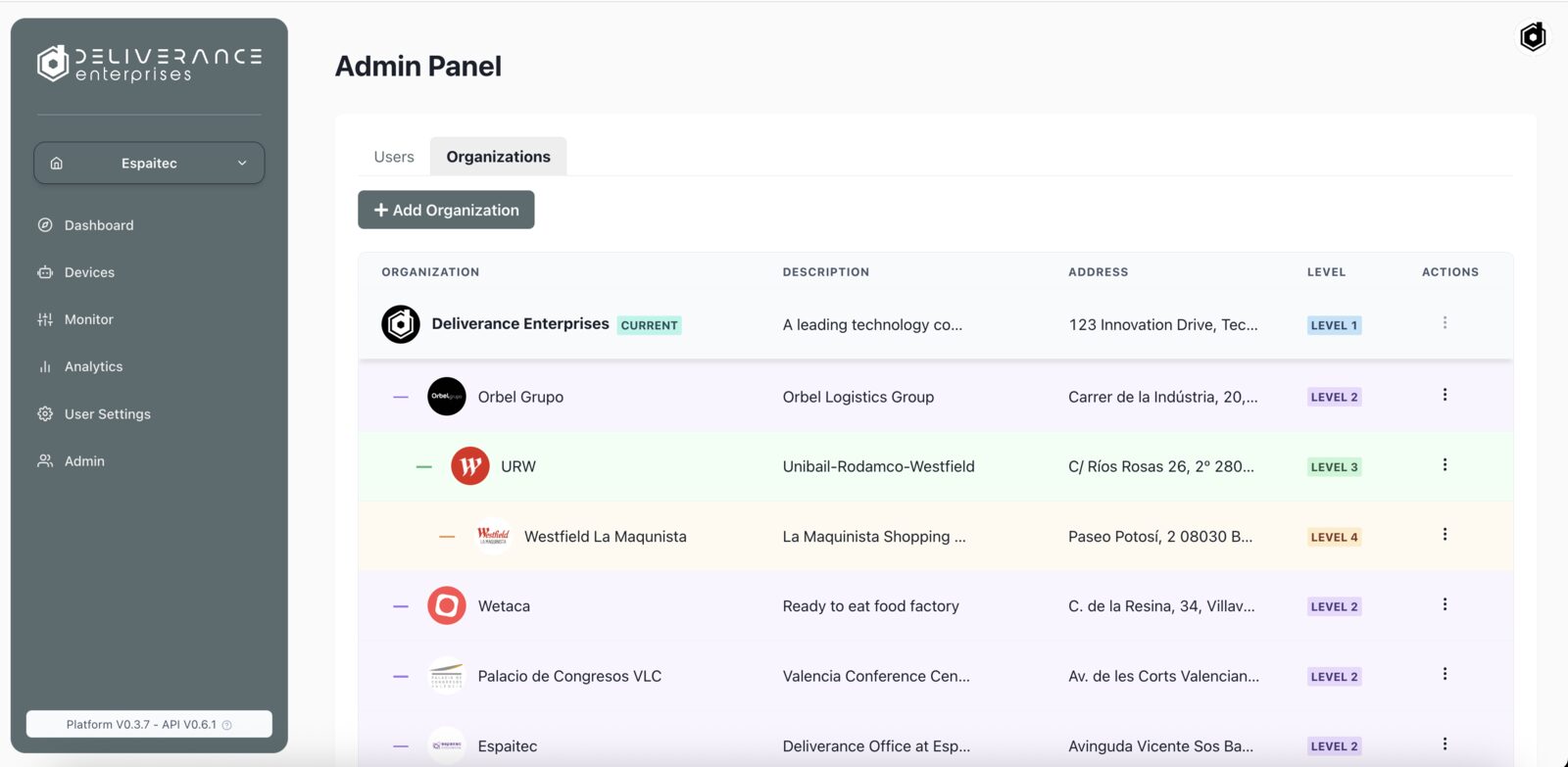Click the Devices robot icon
Image resolution: width=1568 pixels, height=767 pixels.
point(45,272)
